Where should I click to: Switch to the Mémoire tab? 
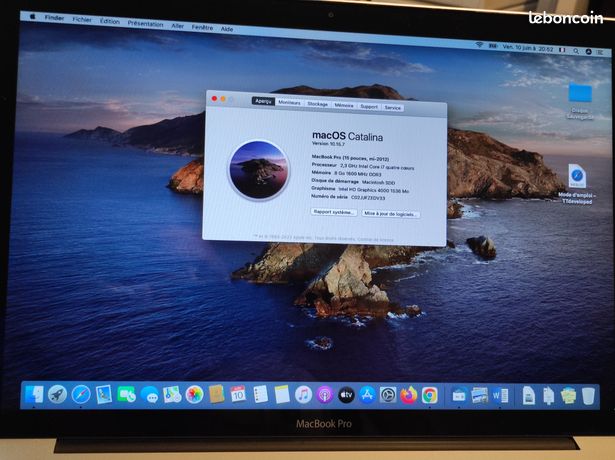344,105
